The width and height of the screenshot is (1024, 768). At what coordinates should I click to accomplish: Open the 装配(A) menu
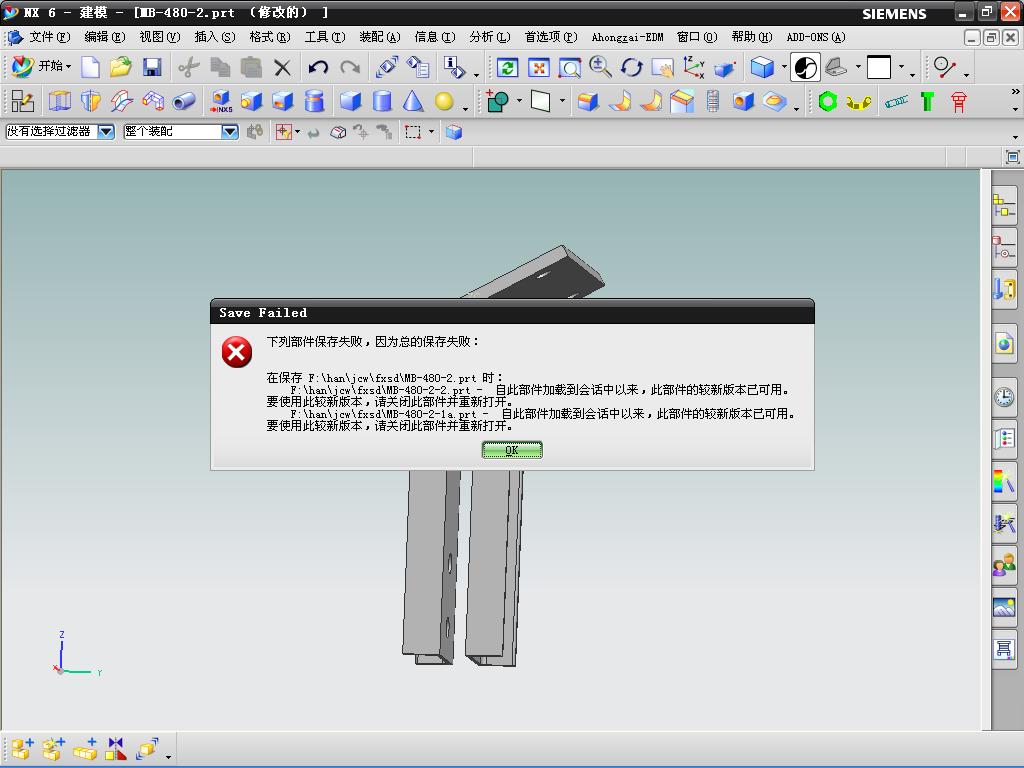pyautogui.click(x=379, y=37)
